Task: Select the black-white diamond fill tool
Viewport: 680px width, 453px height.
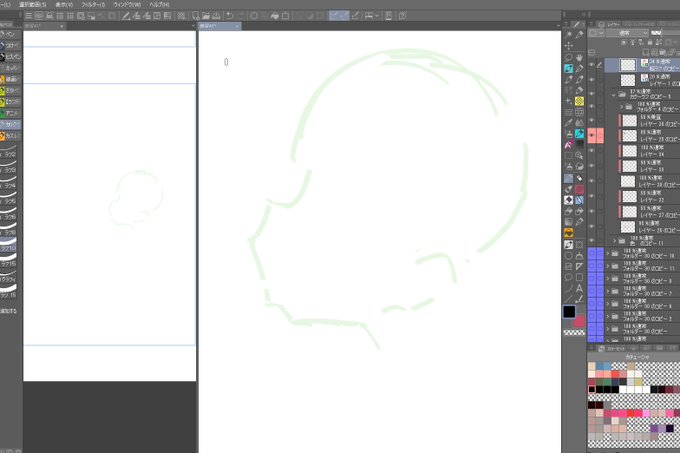Action: coord(569,200)
